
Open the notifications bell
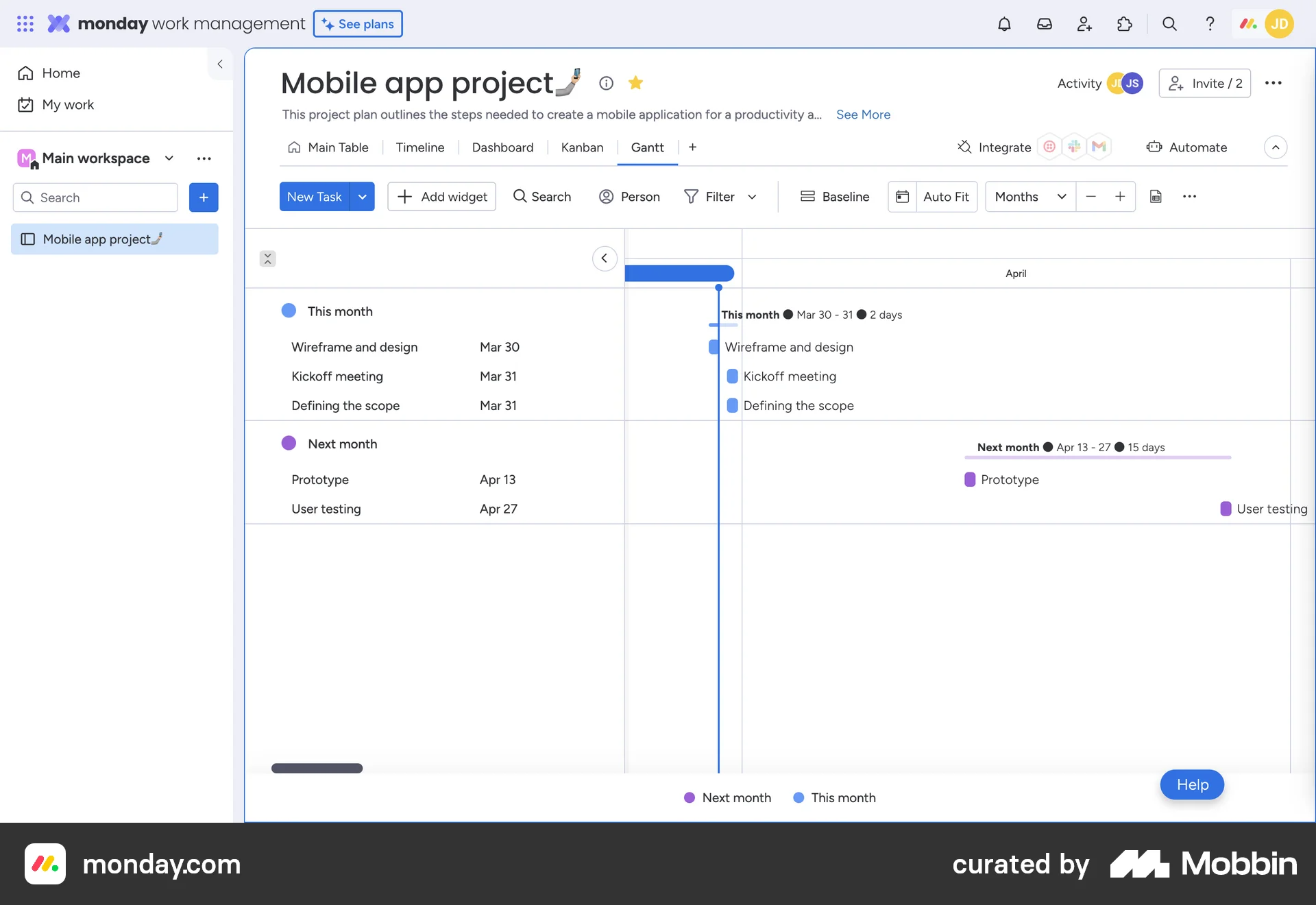(1004, 24)
